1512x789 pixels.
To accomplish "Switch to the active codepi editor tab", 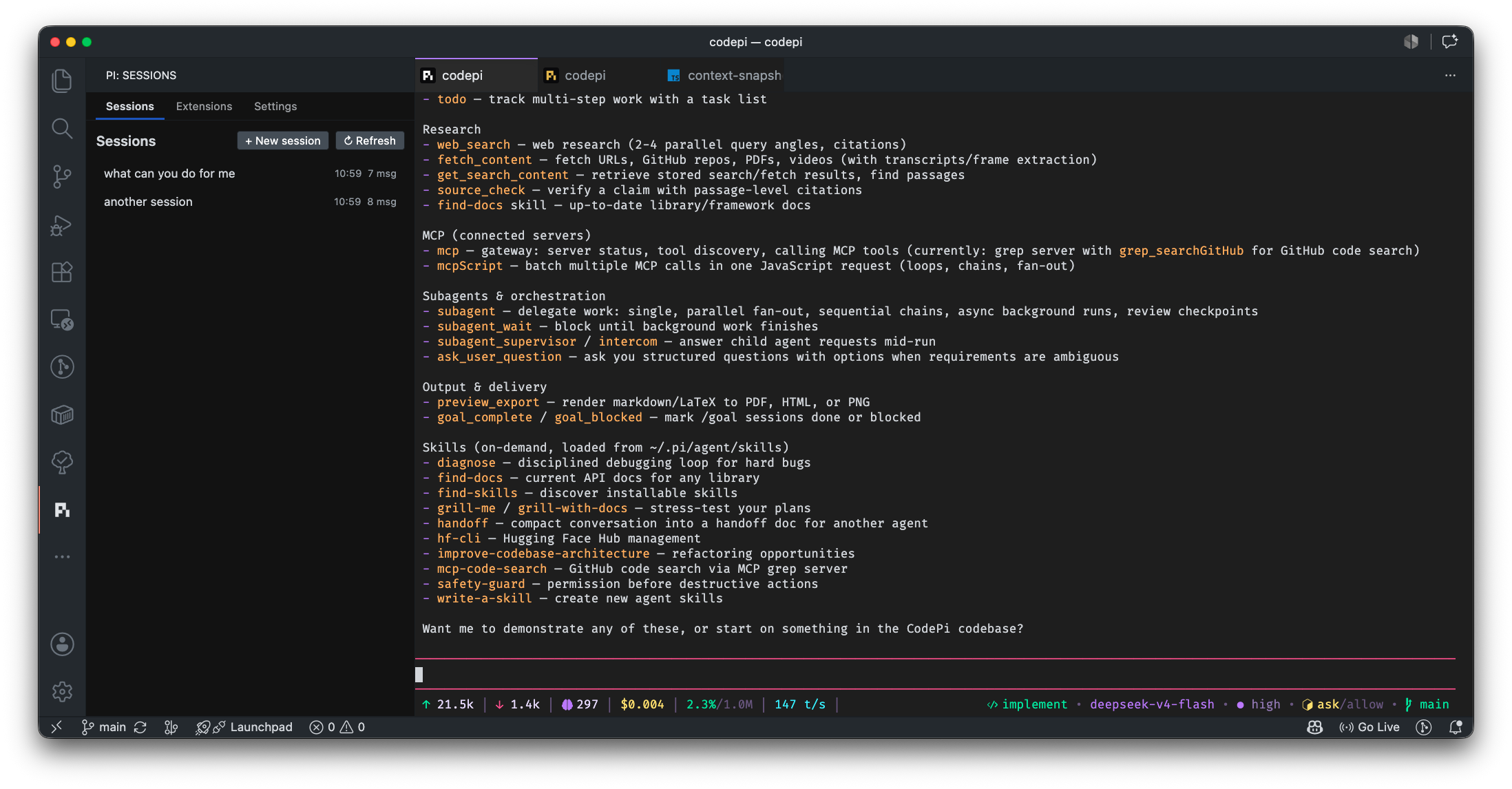I will 475,75.
